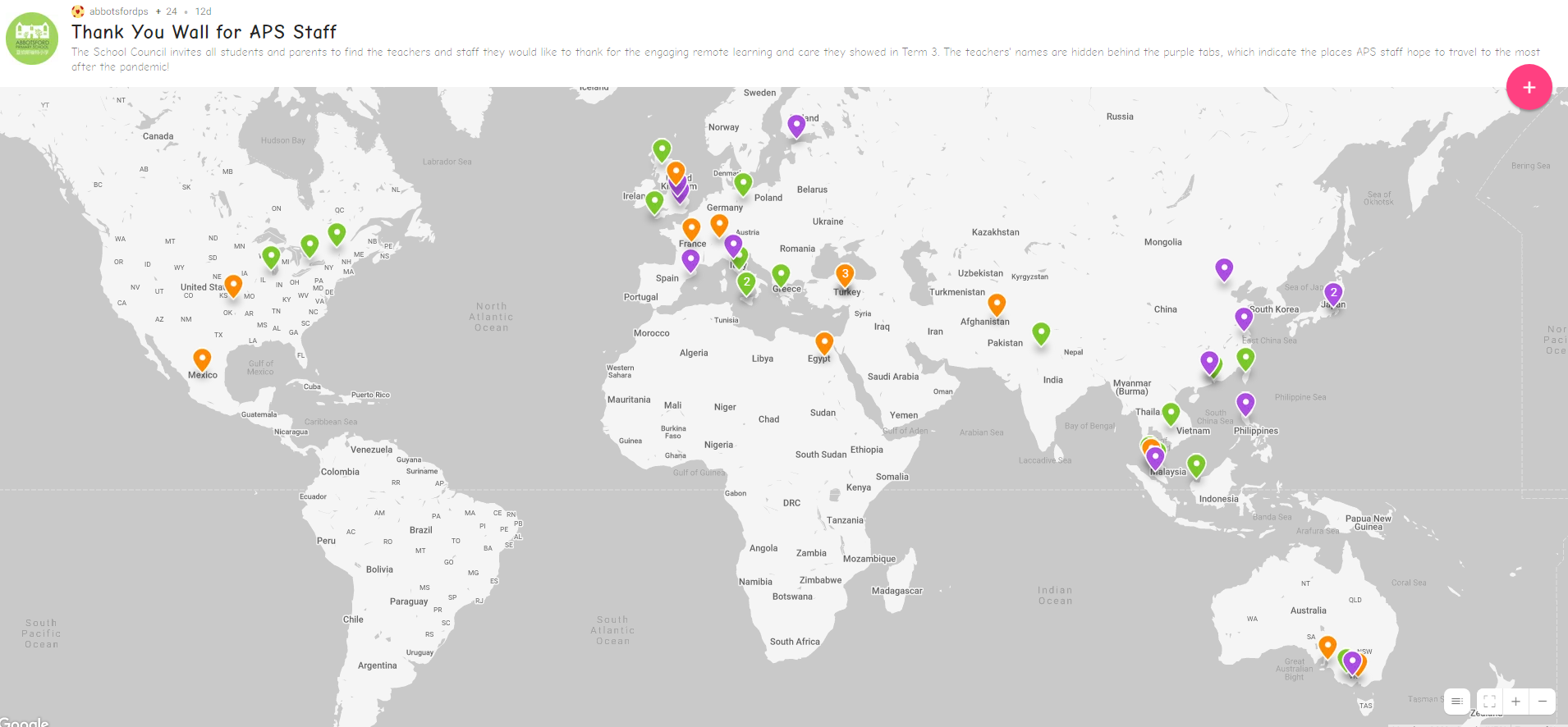The height and width of the screenshot is (727, 1568).
Task: Zoom in on the map
Action: (x=1515, y=702)
